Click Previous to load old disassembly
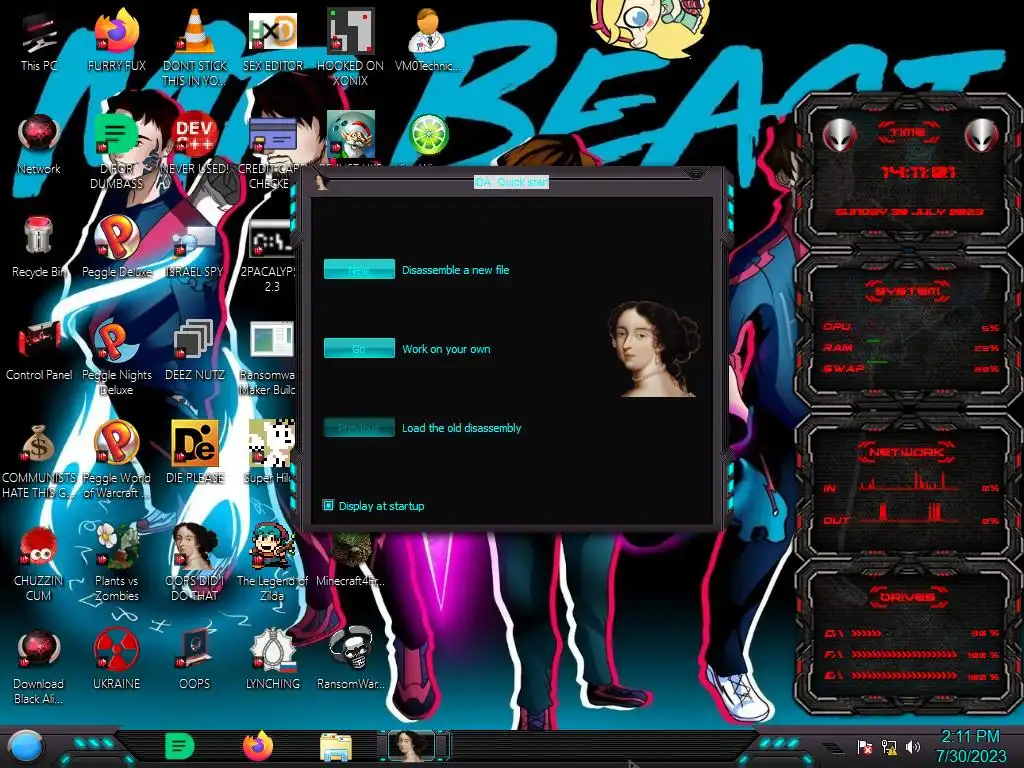Image resolution: width=1024 pixels, height=768 pixels. 359,427
